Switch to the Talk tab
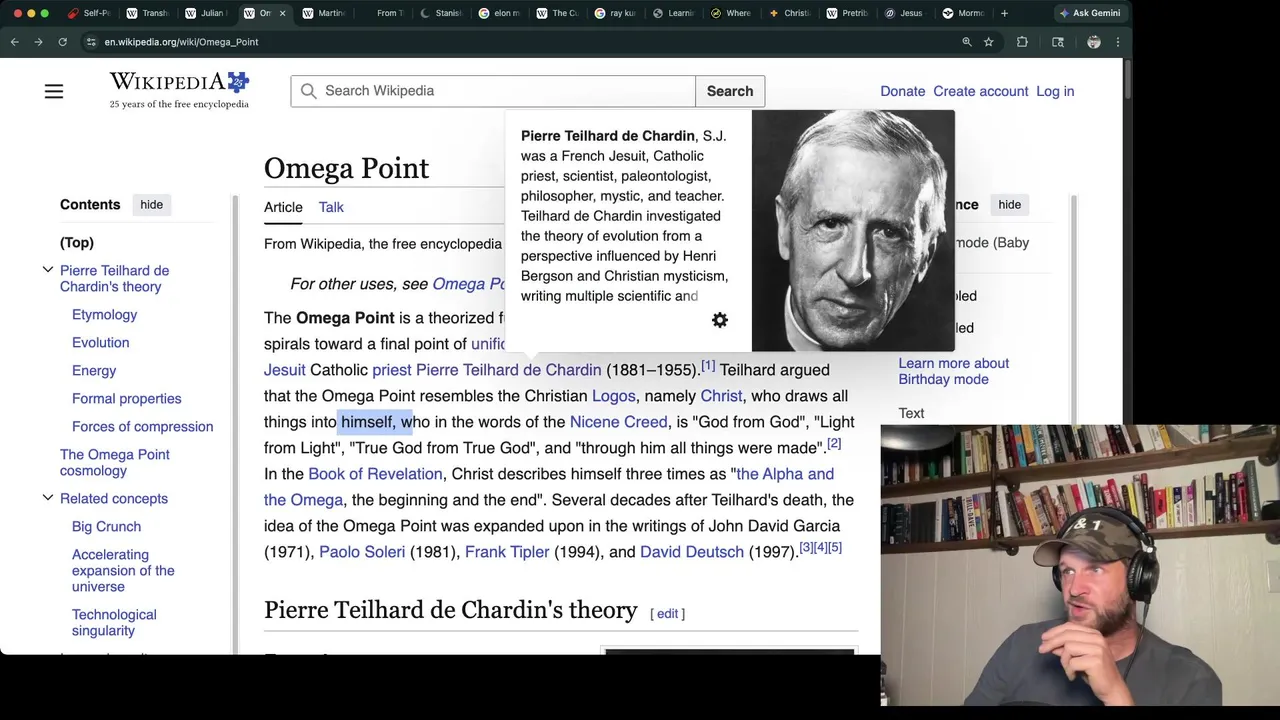Image resolution: width=1280 pixels, height=720 pixels. coord(331,207)
